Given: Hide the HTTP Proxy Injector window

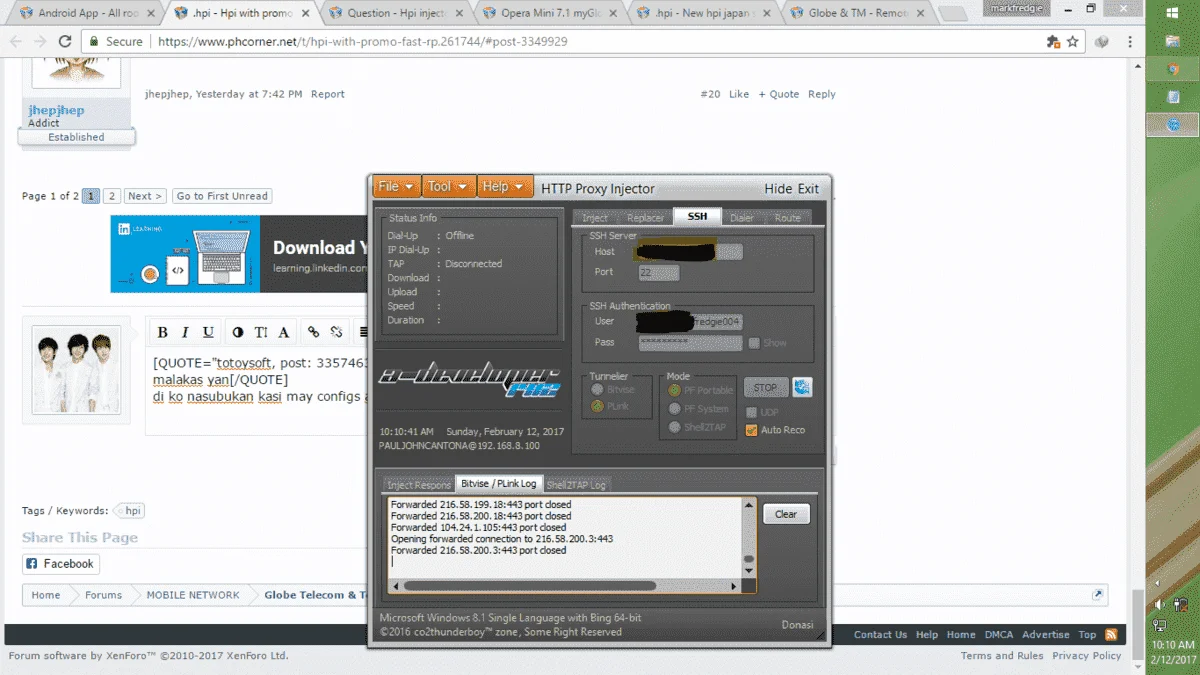Looking at the screenshot, I should tap(778, 188).
